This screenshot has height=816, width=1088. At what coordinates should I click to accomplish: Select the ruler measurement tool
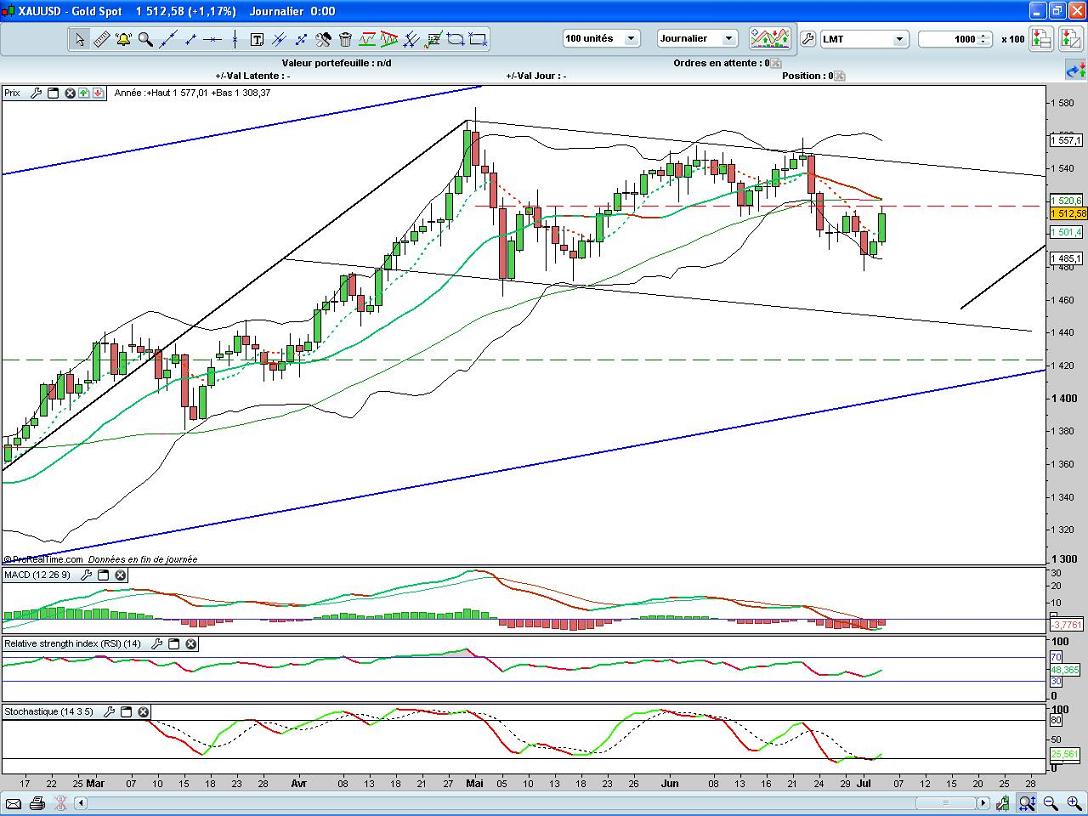[101, 39]
